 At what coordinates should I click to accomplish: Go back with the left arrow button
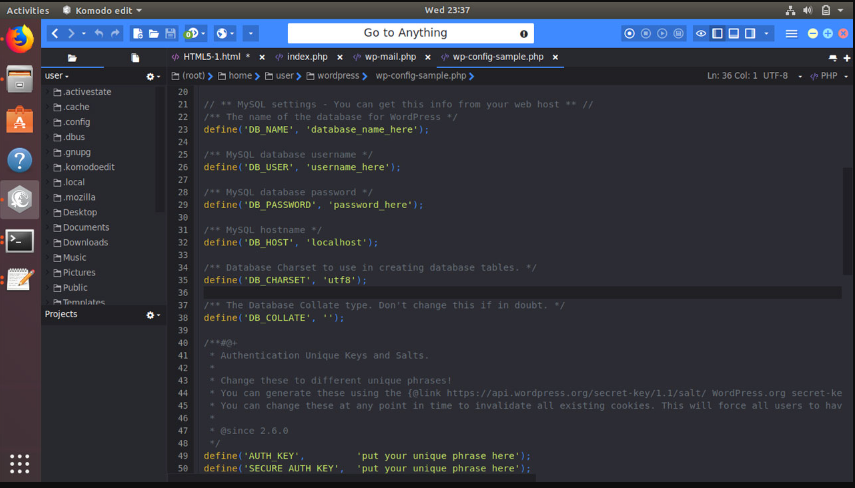coord(55,33)
